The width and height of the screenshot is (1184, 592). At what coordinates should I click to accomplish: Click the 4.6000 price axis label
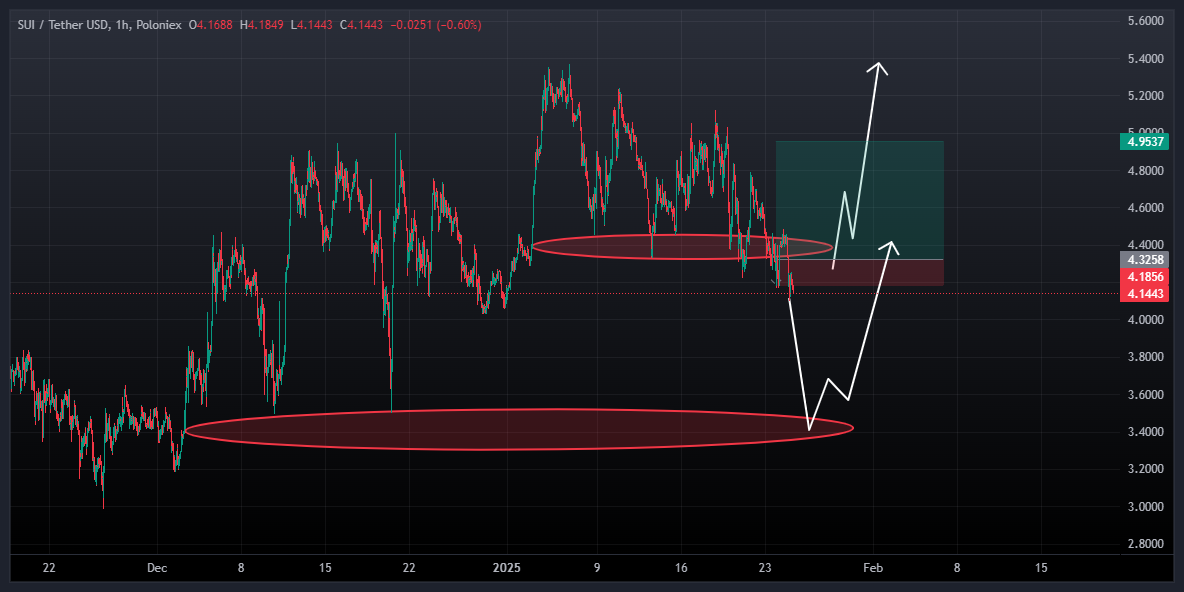(1147, 208)
